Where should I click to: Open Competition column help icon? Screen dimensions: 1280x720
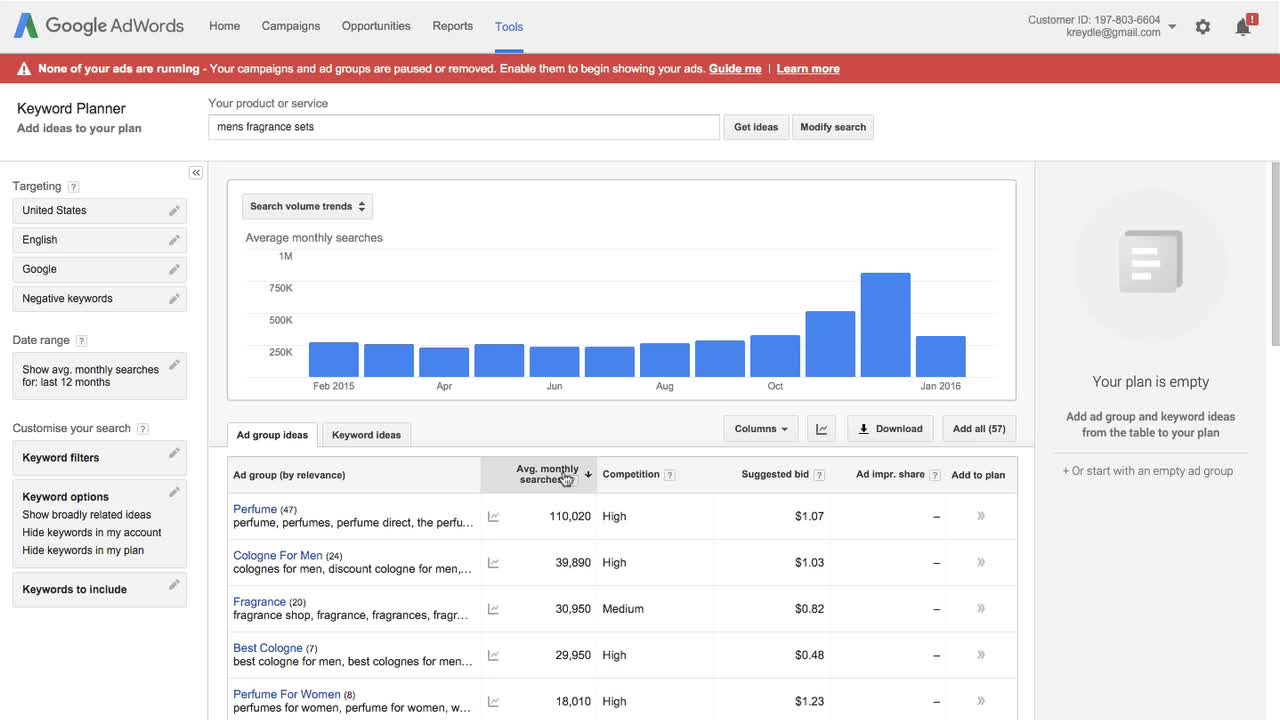(670, 475)
